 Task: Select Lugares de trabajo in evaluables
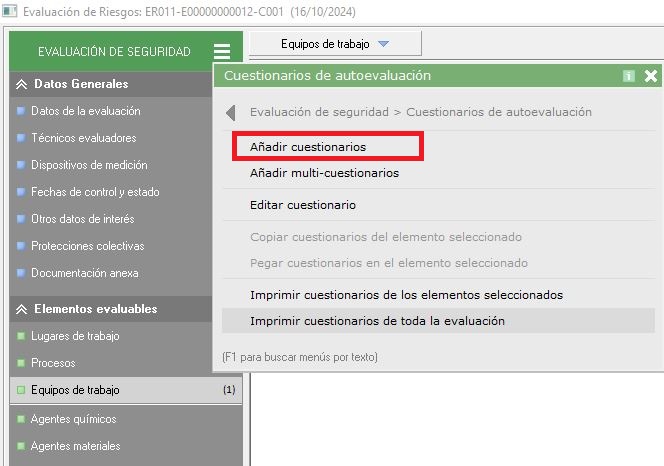[x=75, y=336]
